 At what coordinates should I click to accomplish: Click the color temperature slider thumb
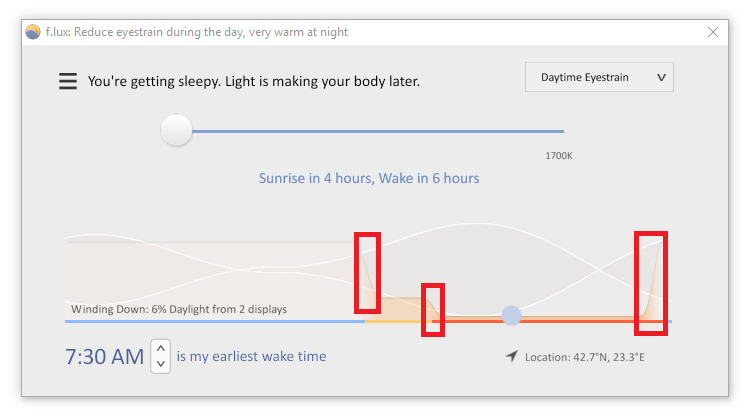(176, 130)
